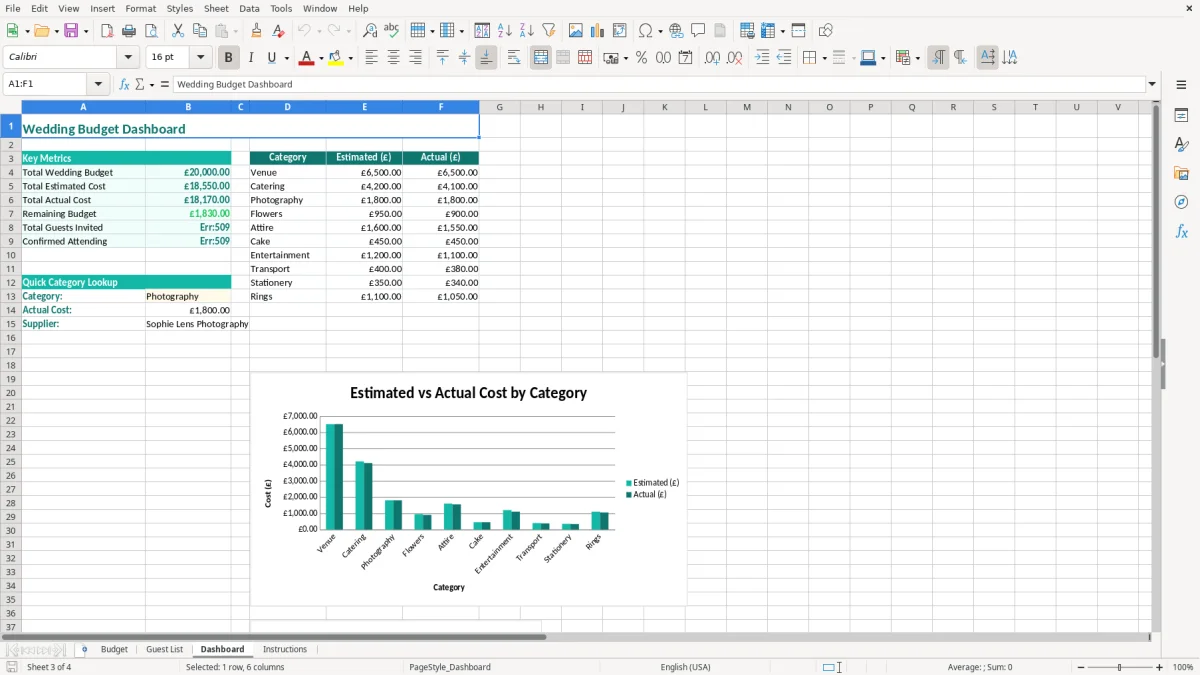Screen dimensions: 1200x675
Task: Insert a chart
Action: [x=598, y=30]
